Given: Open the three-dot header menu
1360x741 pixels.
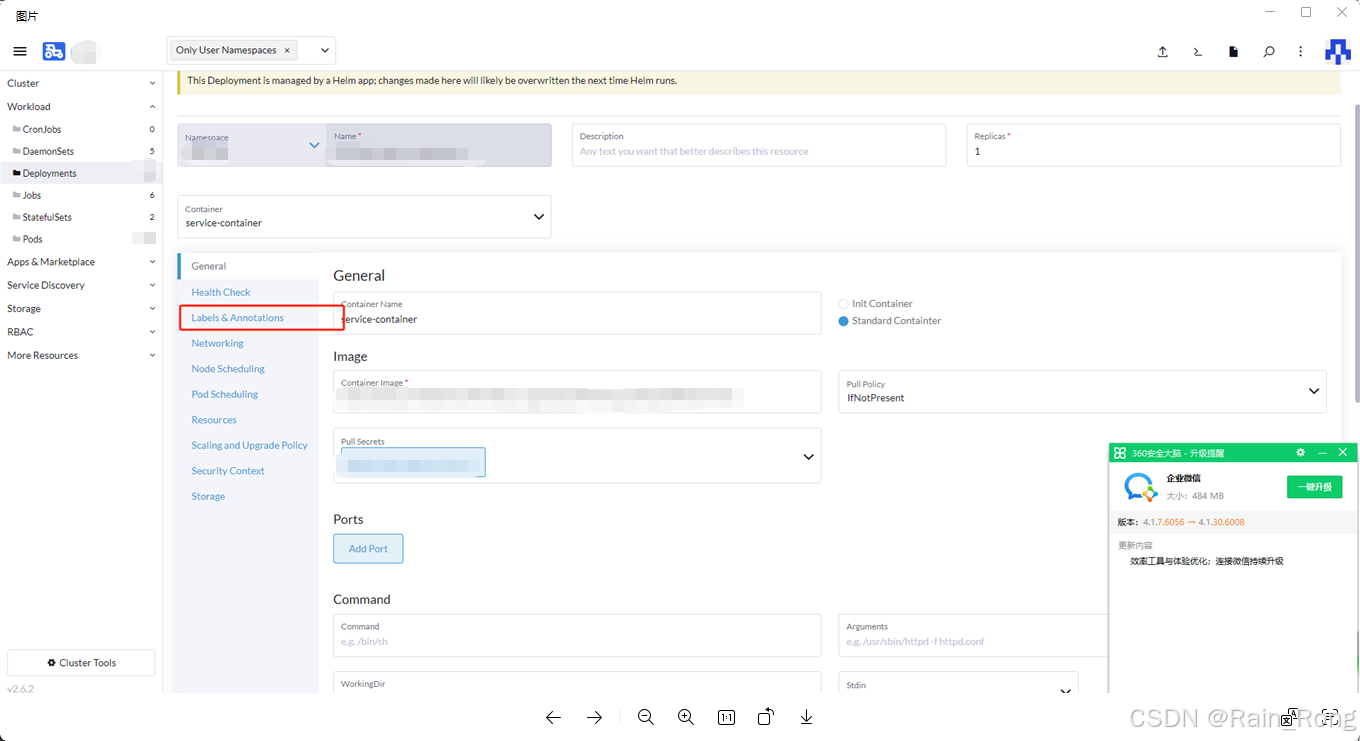Looking at the screenshot, I should click(x=1300, y=50).
